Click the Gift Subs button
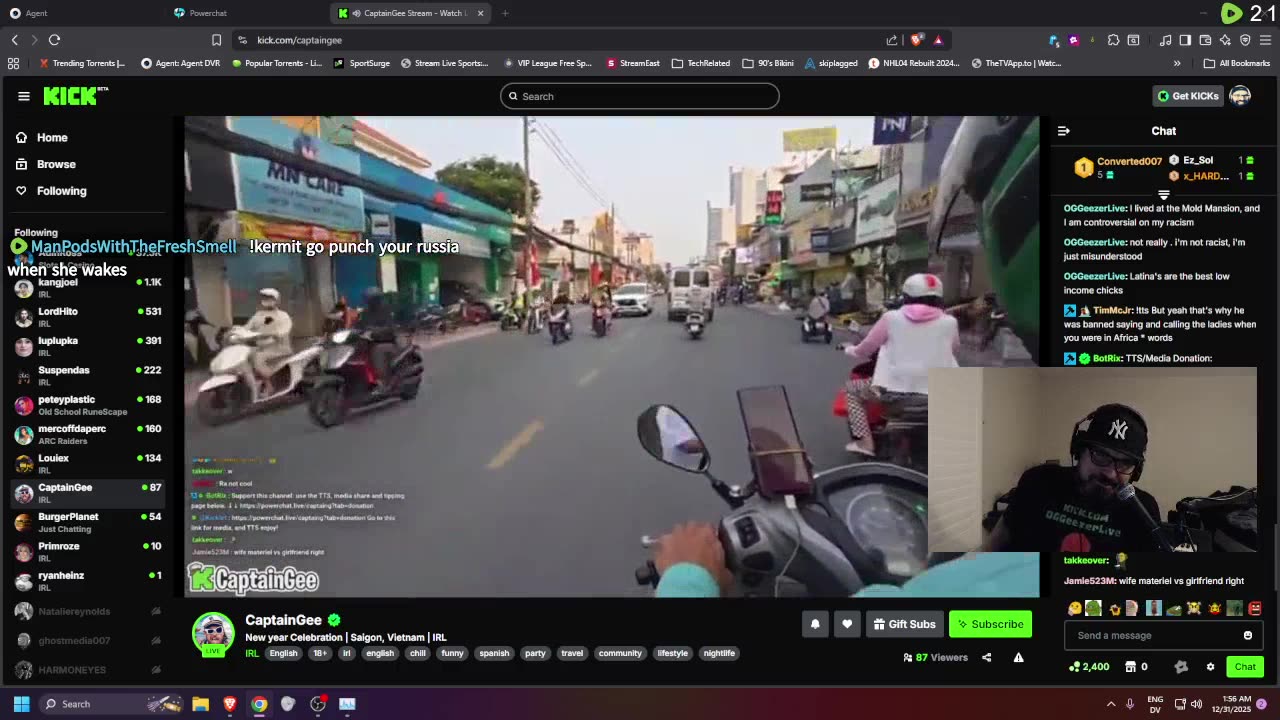This screenshot has width=1280, height=720. [904, 624]
